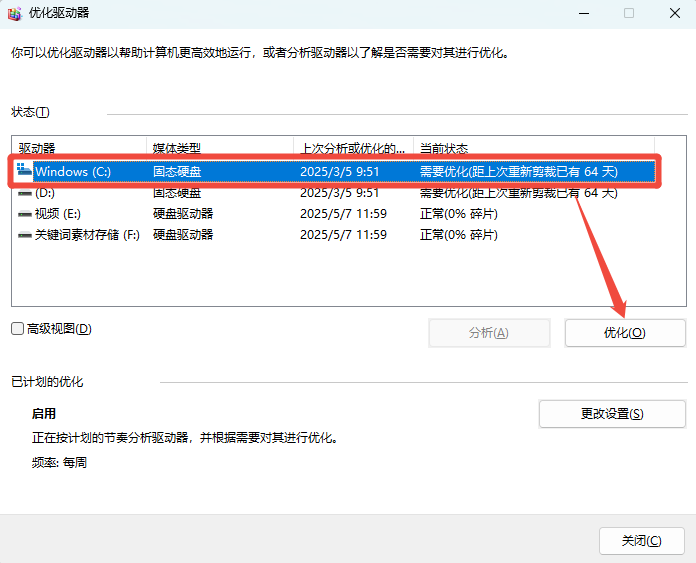The width and height of the screenshot is (696, 563).
Task: Click the 状态(T) label
Action: click(x=30, y=112)
